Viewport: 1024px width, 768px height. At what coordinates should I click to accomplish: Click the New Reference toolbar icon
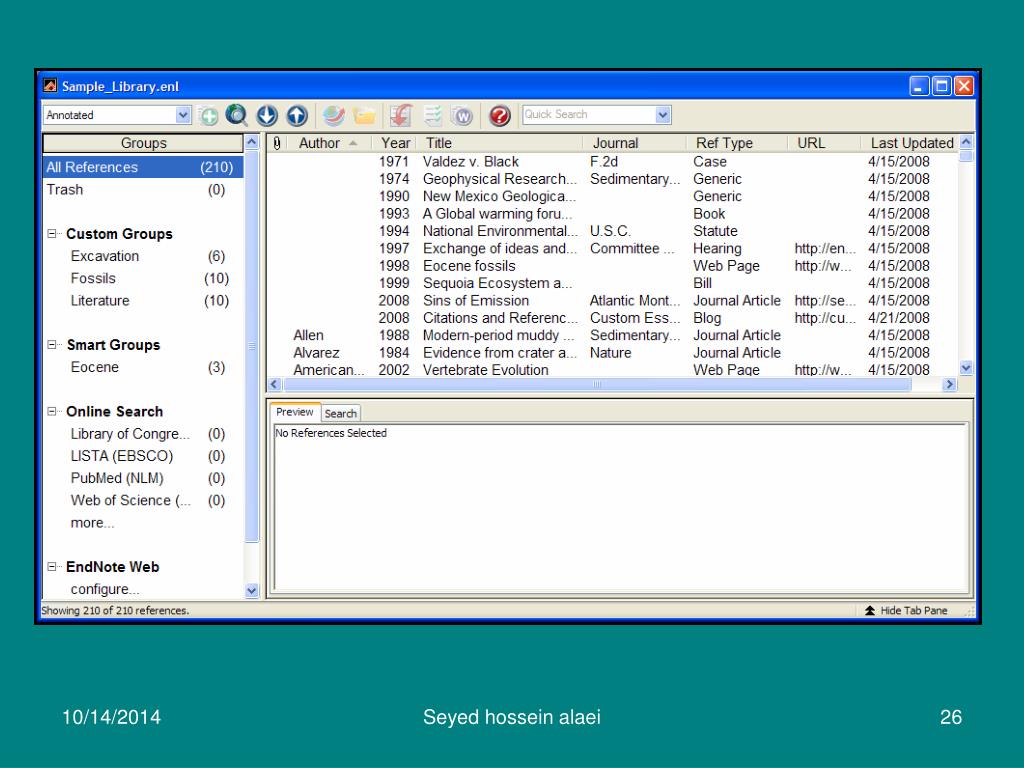pos(208,116)
